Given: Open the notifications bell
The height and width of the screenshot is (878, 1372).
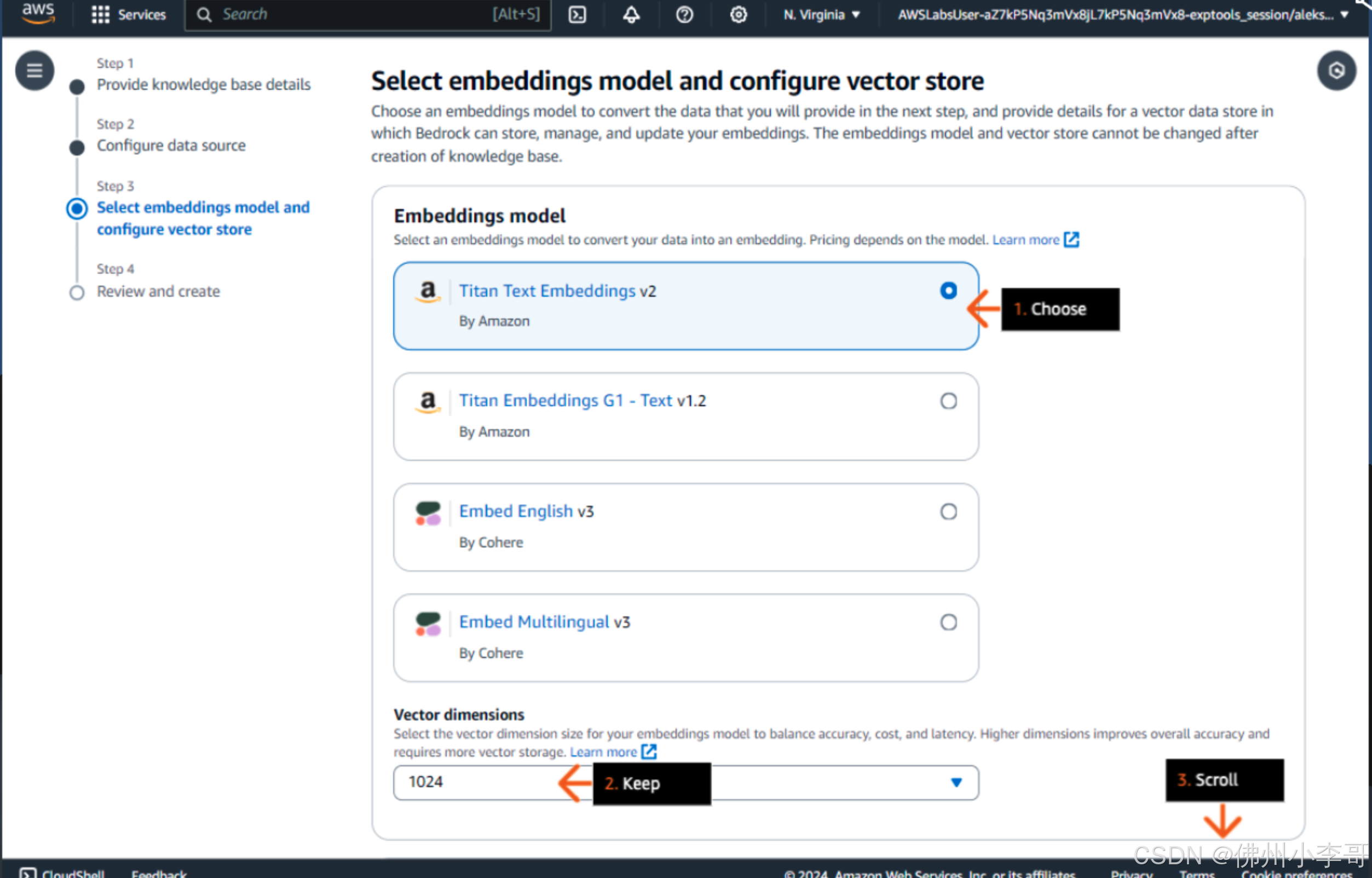Looking at the screenshot, I should (631, 14).
